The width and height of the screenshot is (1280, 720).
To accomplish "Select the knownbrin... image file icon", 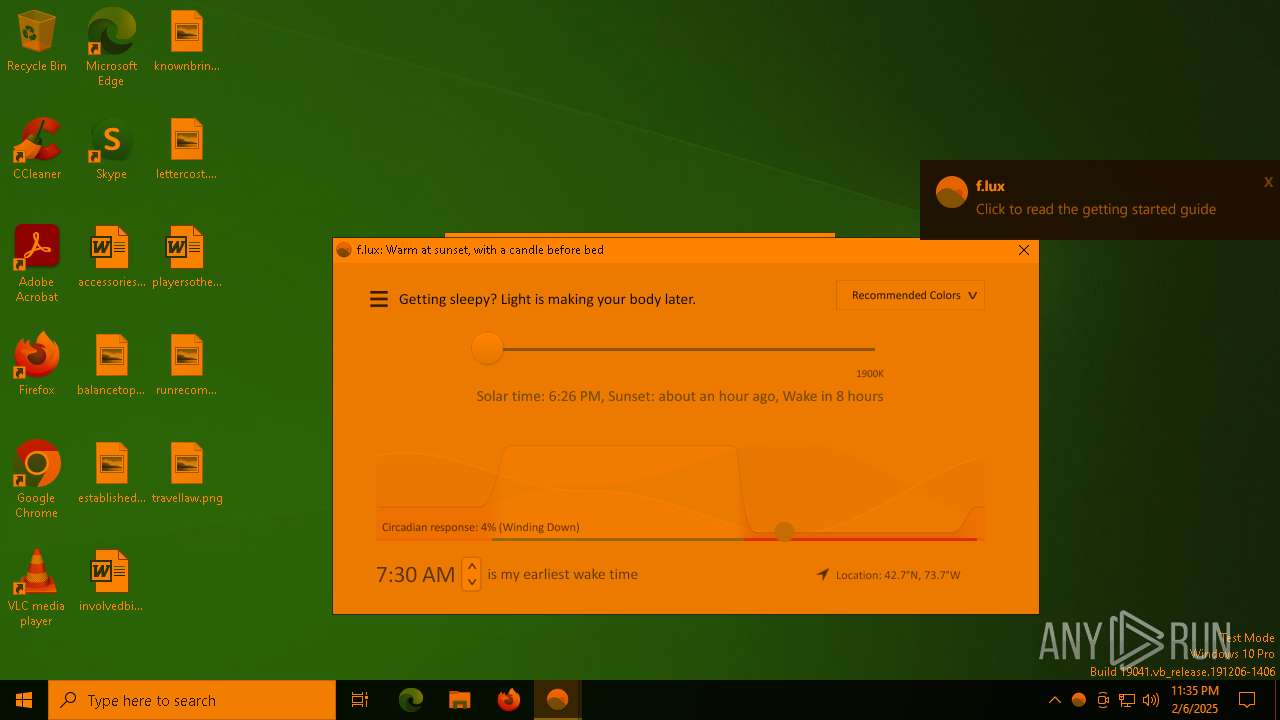I will (186, 41).
